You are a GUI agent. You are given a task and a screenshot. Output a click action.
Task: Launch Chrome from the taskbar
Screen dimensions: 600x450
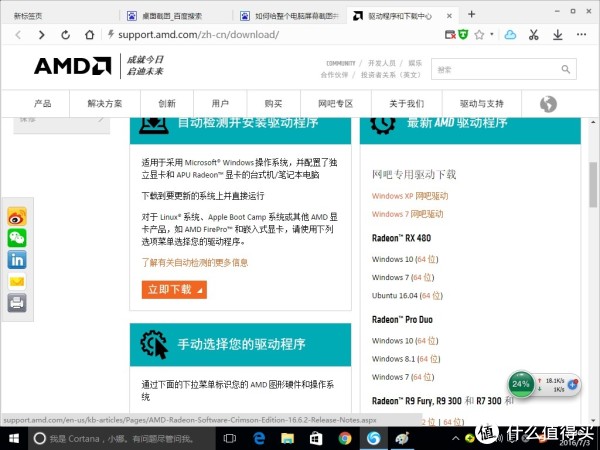(345, 438)
